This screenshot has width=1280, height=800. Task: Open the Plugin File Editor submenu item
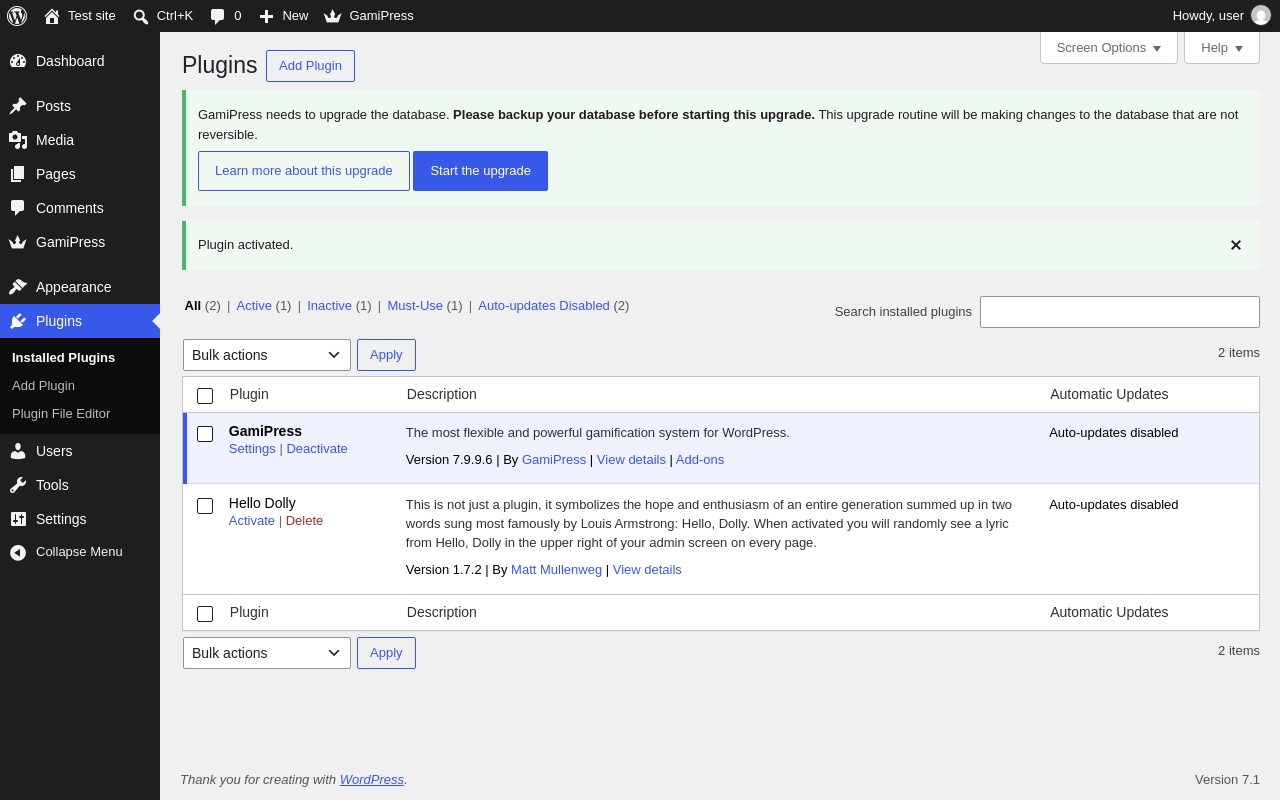pyautogui.click(x=61, y=414)
